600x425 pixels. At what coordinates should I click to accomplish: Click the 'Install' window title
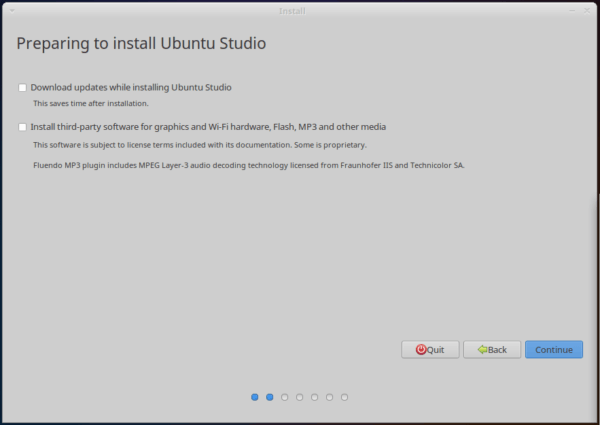tap(292, 11)
